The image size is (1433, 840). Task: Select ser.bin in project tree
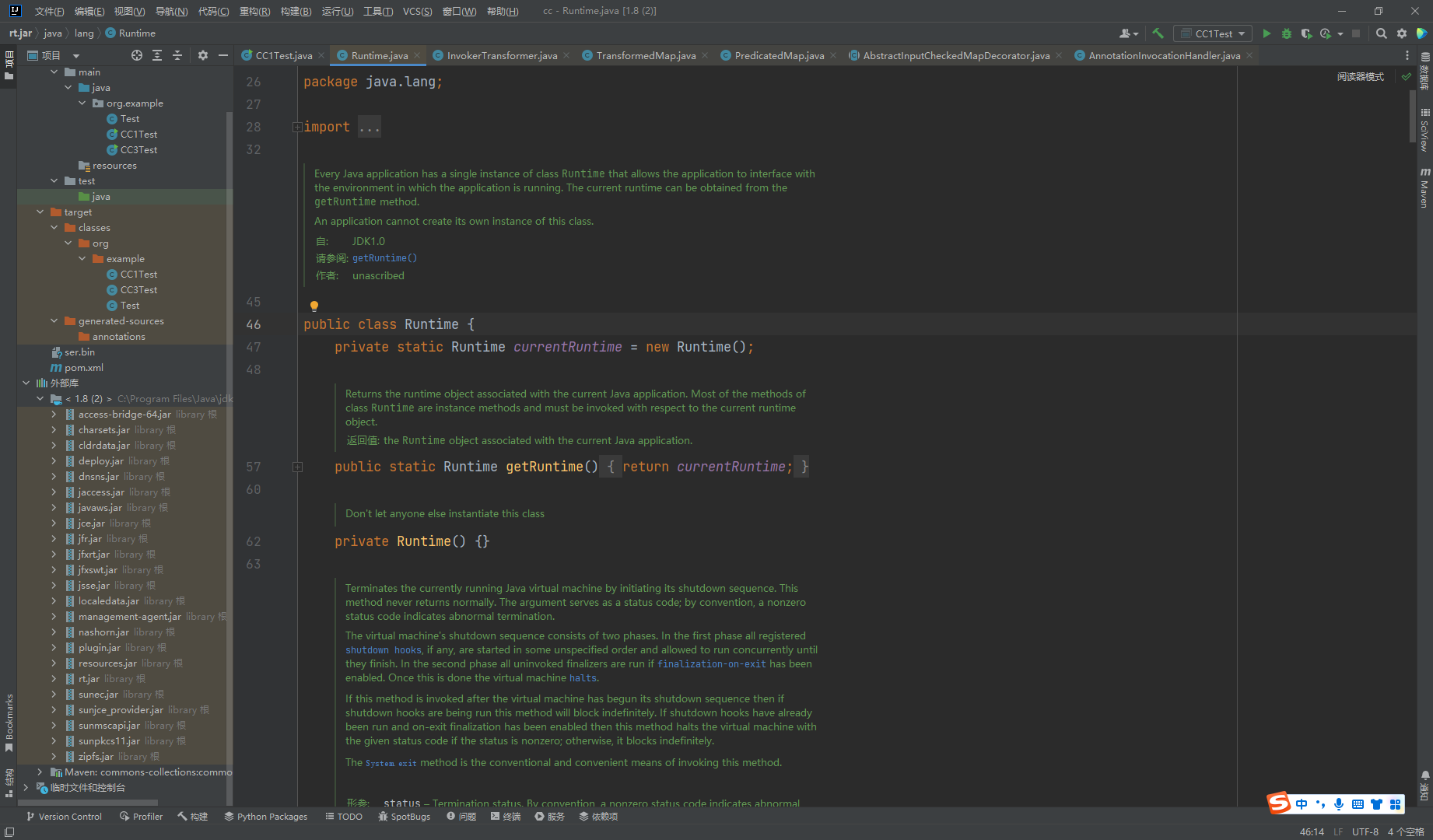coord(79,352)
